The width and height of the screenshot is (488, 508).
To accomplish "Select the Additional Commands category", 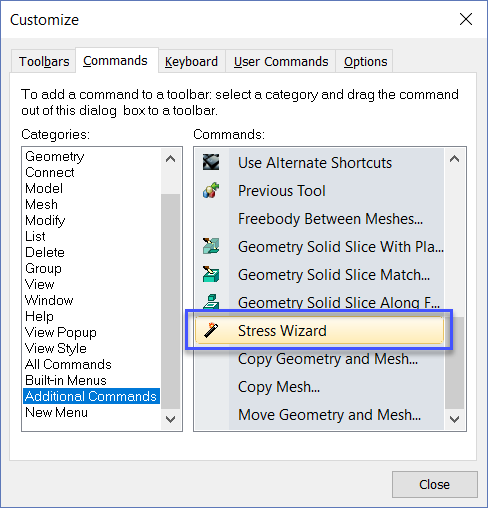I will (91, 396).
